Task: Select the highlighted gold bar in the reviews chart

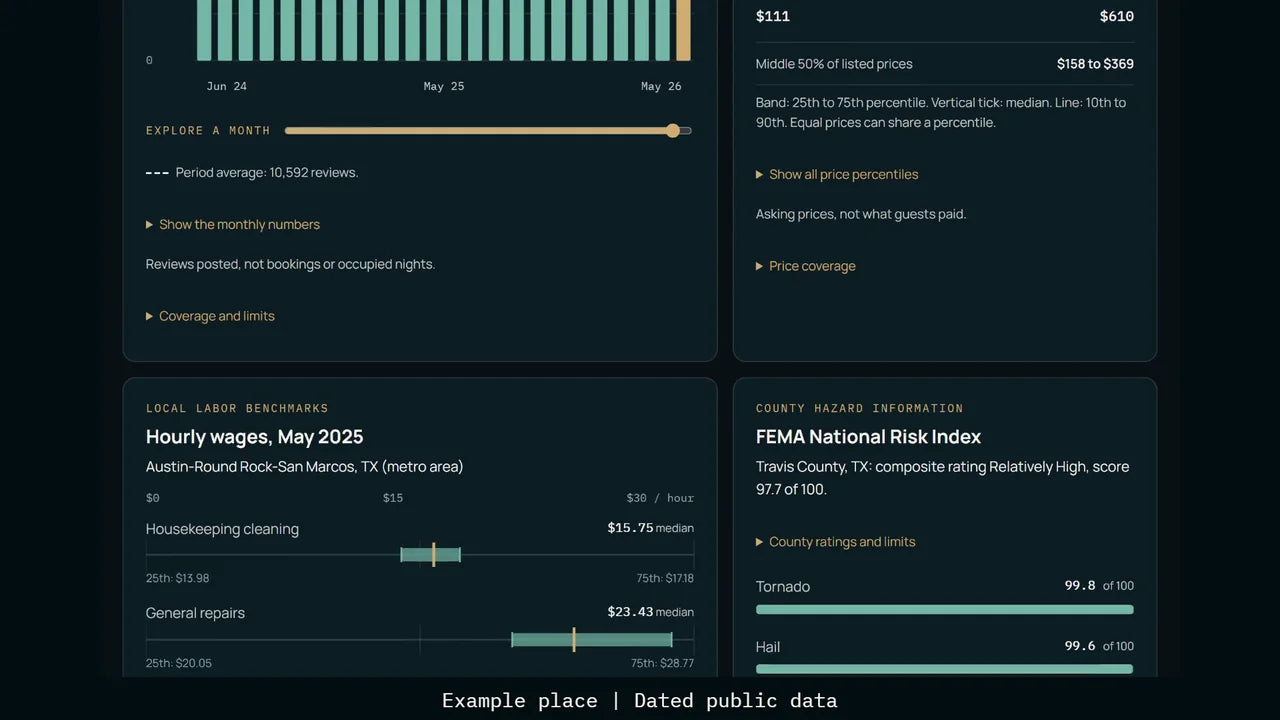Action: [683, 30]
